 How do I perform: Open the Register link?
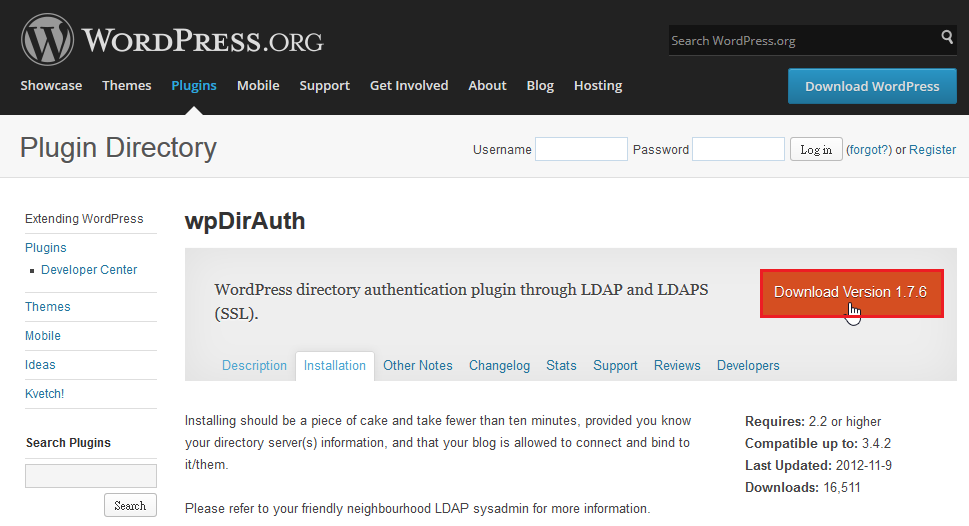(x=933, y=150)
